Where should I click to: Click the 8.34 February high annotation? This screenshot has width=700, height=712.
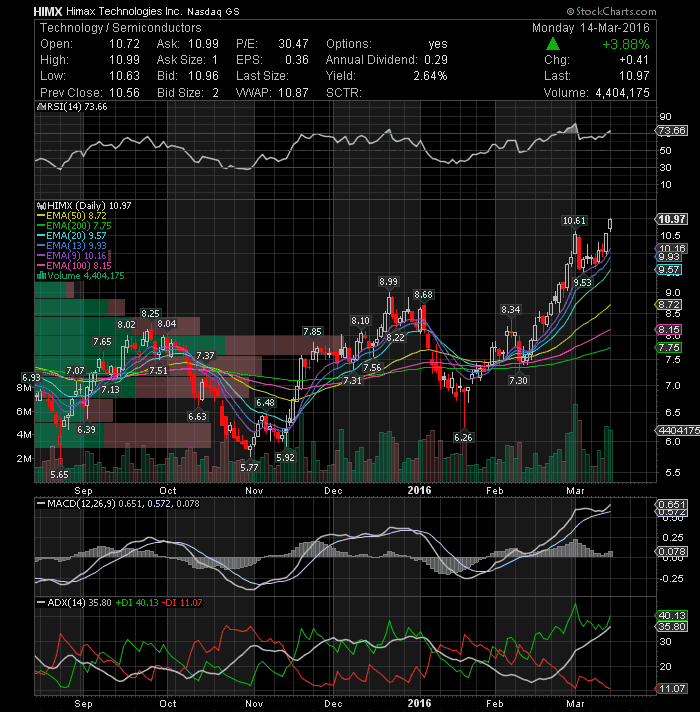[x=510, y=310]
